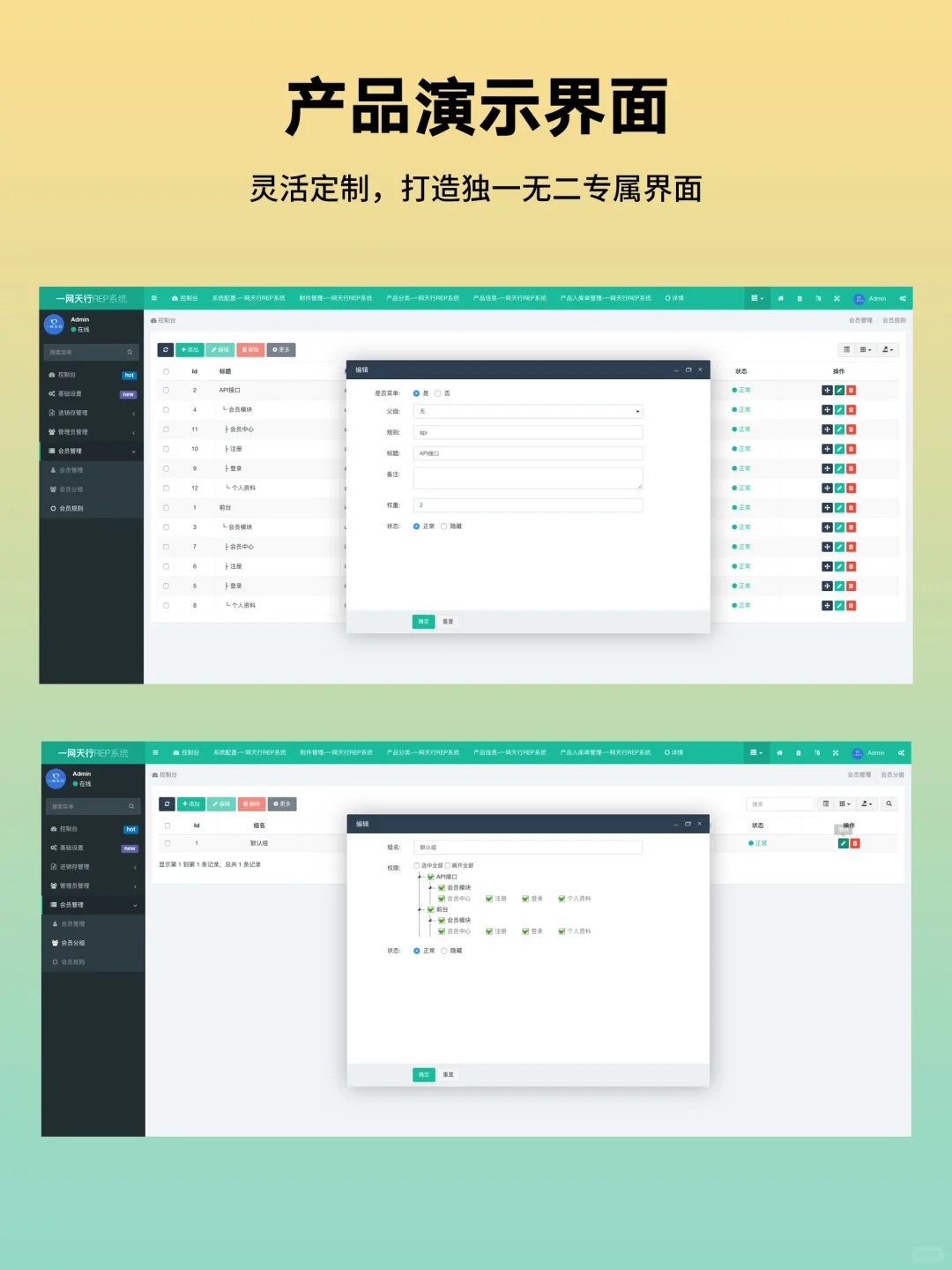
Task: Click the fullscreen icon in the top navbar
Action: 837,298
